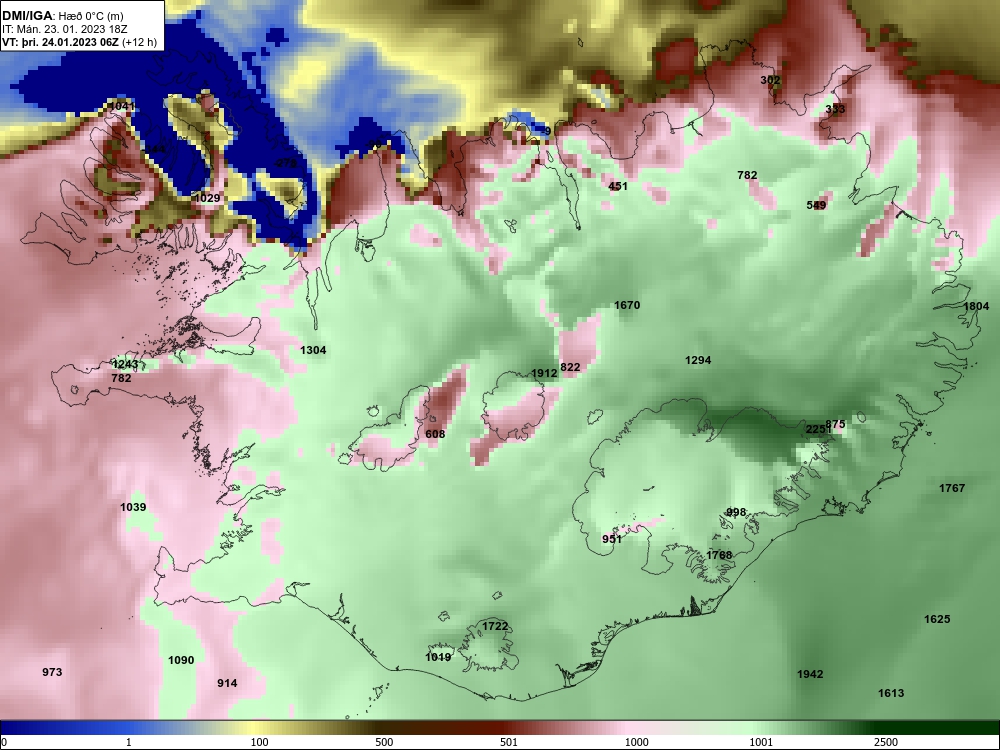Click the map value 2251

[x=818, y=429]
